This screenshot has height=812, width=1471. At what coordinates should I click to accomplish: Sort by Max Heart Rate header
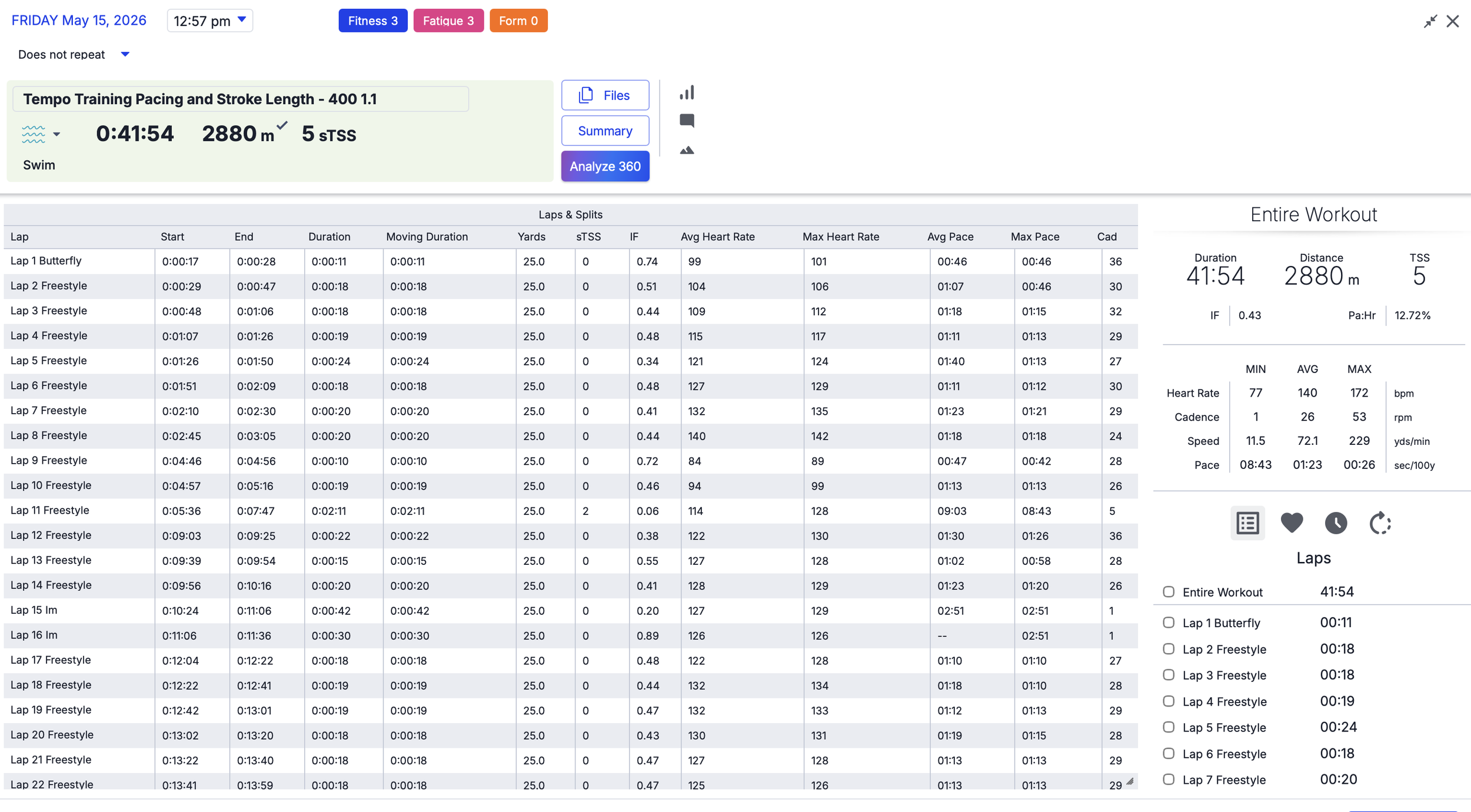[x=841, y=237]
